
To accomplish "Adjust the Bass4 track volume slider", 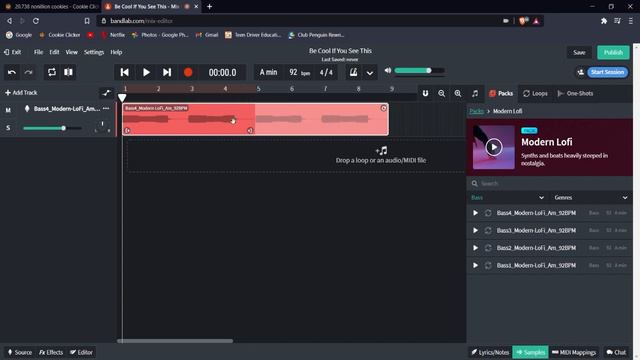I will pyautogui.click(x=52, y=128).
